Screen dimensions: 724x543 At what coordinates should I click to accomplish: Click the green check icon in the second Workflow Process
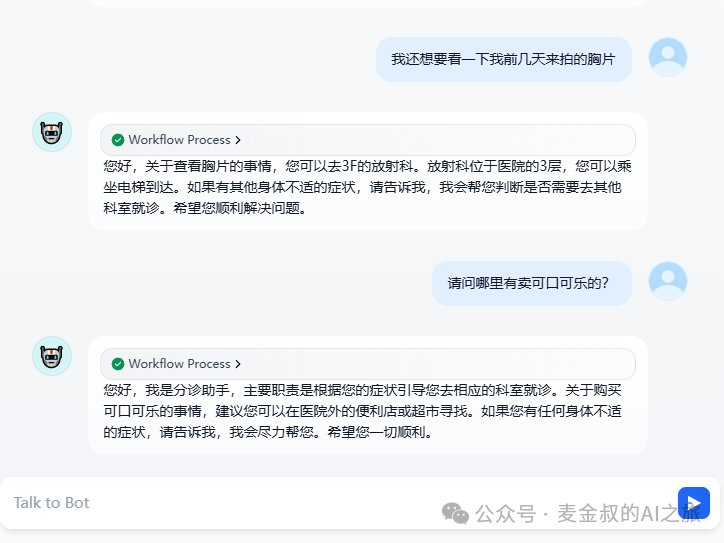click(118, 364)
